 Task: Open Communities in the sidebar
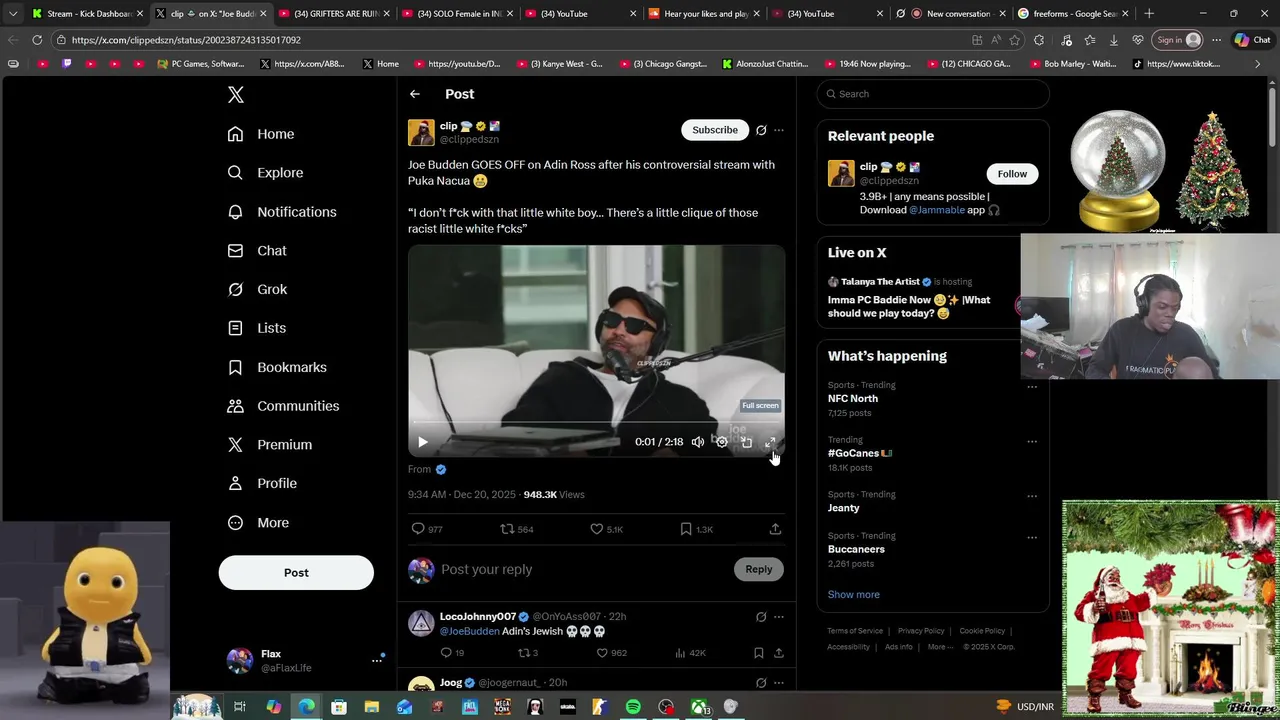click(283, 406)
